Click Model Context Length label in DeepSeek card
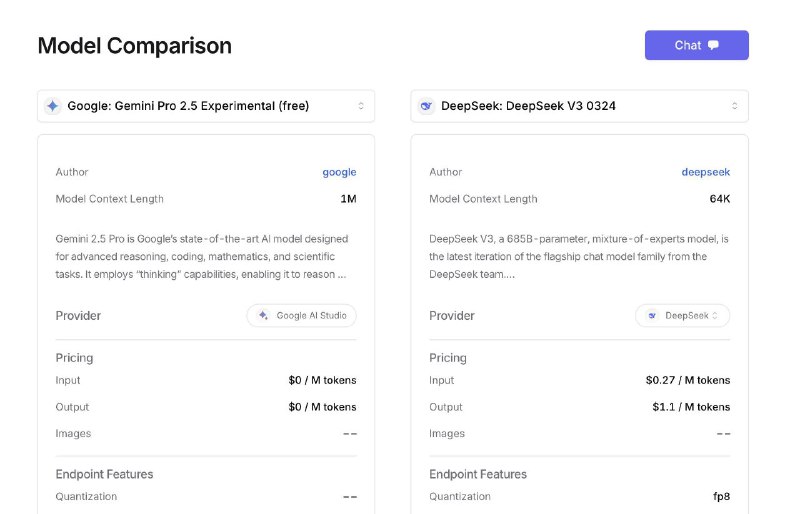 (x=483, y=199)
